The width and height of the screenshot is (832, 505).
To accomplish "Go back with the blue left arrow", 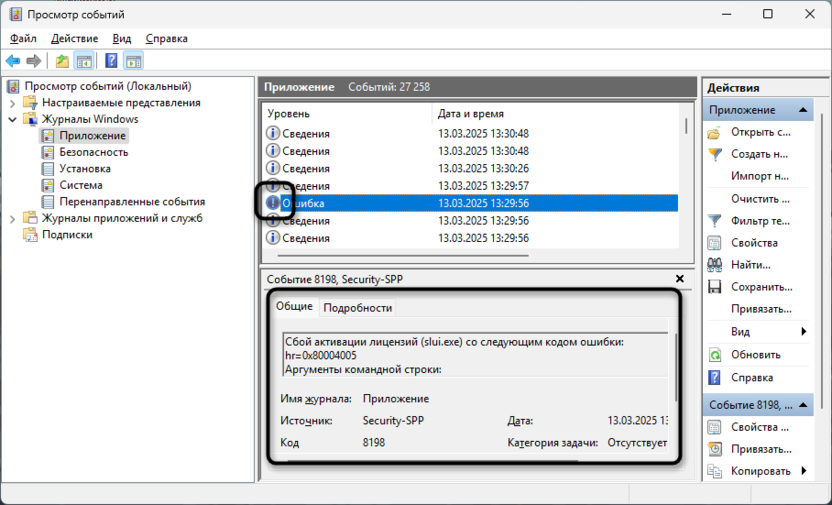I will (13, 61).
